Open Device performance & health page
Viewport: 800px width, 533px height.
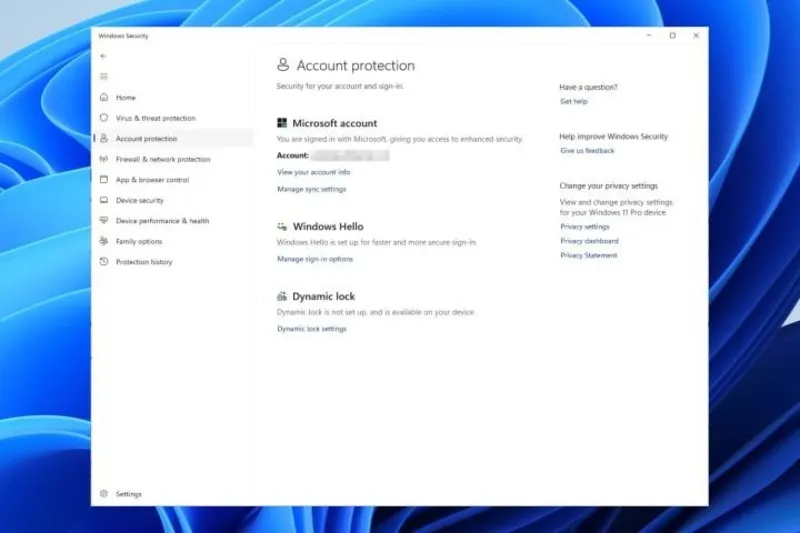162,221
